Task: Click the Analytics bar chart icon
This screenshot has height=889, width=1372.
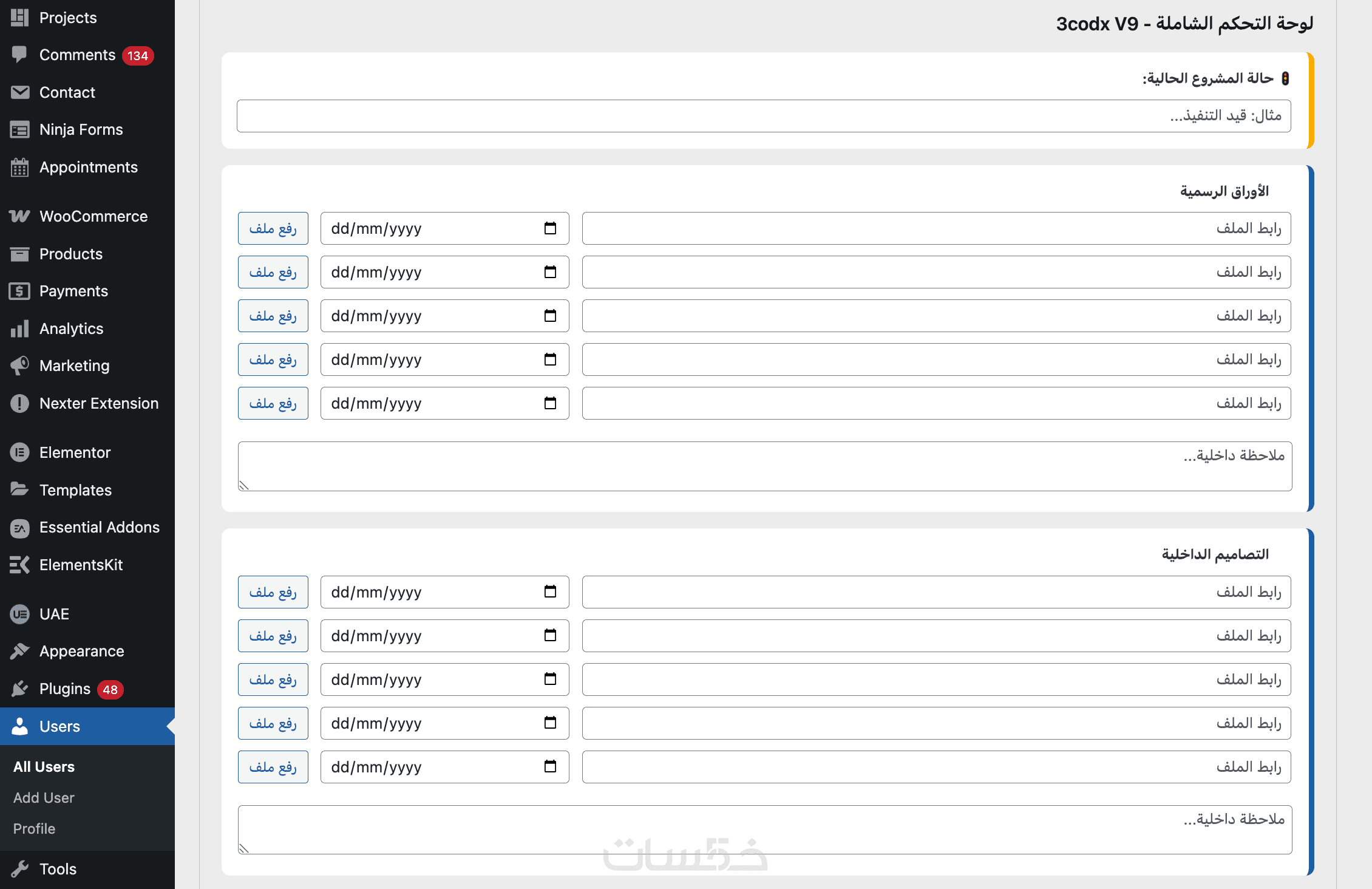Action: click(19, 329)
